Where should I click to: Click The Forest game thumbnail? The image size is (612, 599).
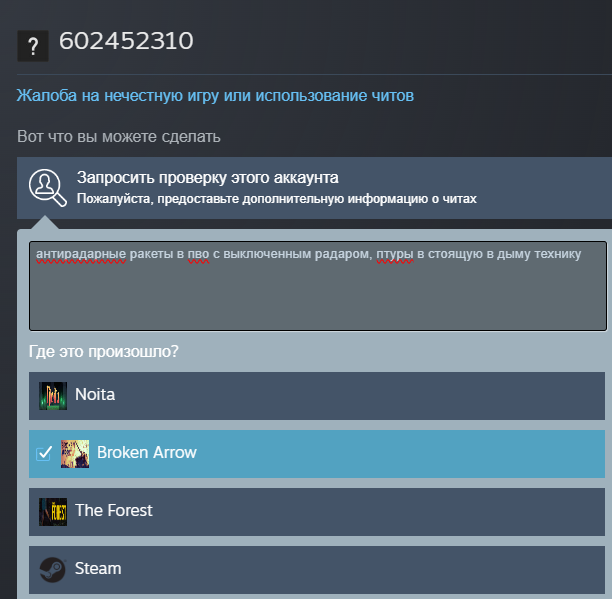coord(53,512)
